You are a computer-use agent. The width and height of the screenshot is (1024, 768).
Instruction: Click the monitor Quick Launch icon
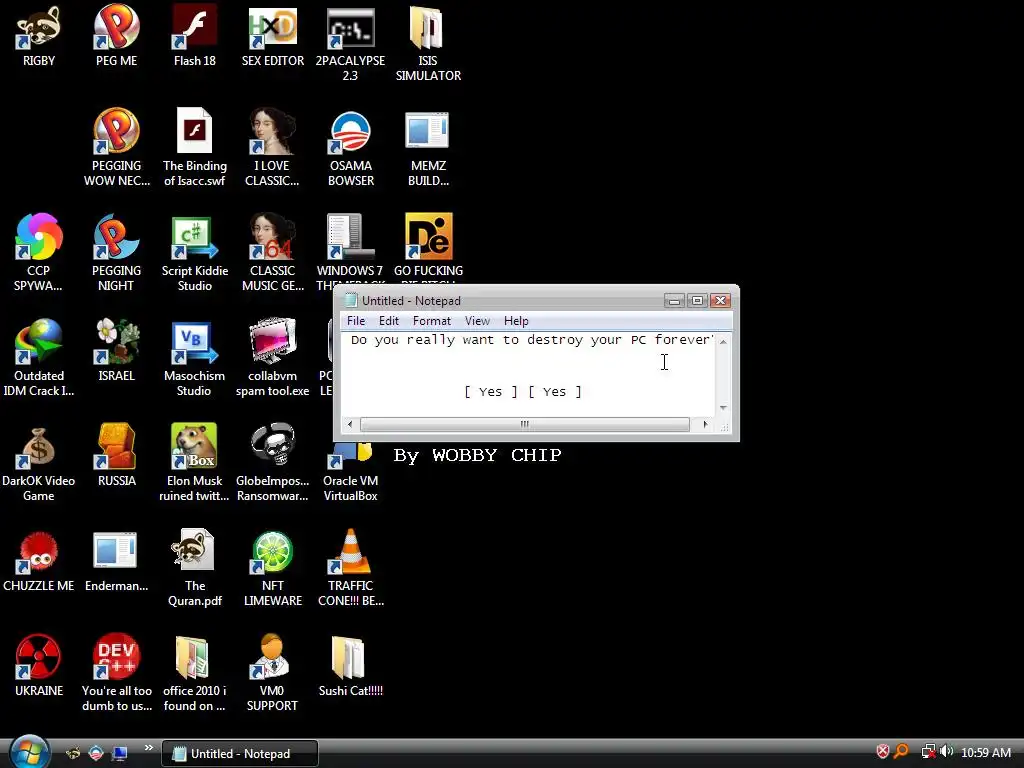click(x=119, y=754)
